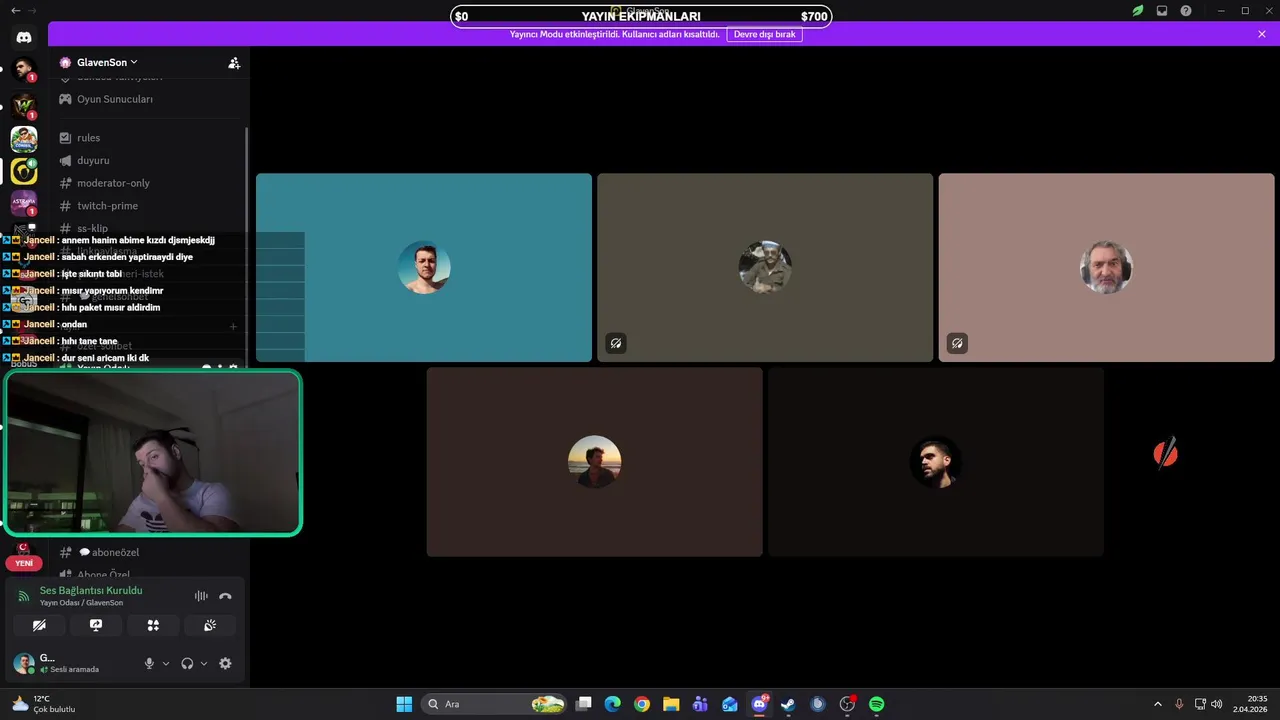Open Spotify from the taskbar
Screen dimensions: 1280x720
click(877, 704)
